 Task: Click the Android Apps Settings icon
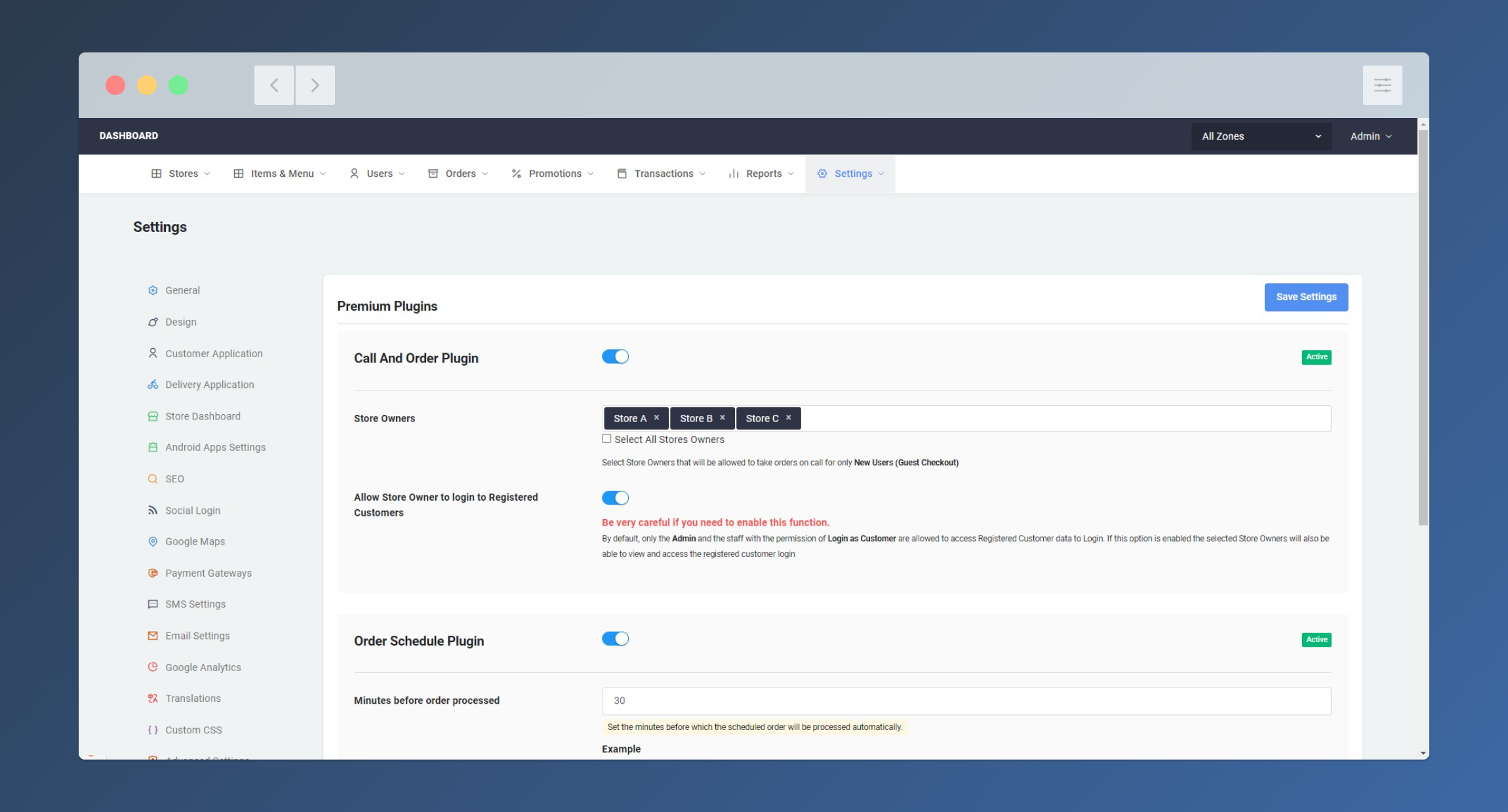coord(153,447)
